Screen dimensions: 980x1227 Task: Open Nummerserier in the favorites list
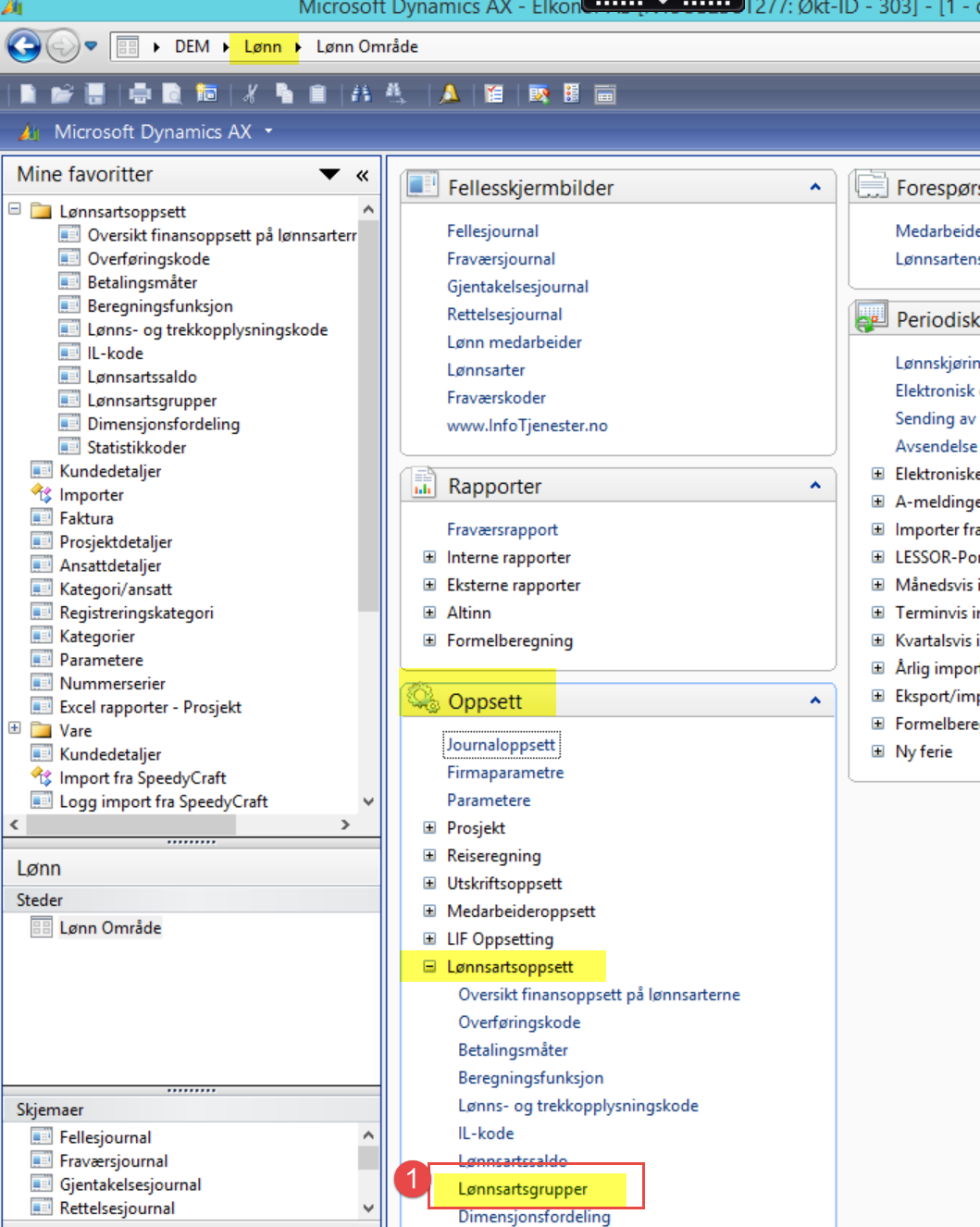tap(112, 684)
